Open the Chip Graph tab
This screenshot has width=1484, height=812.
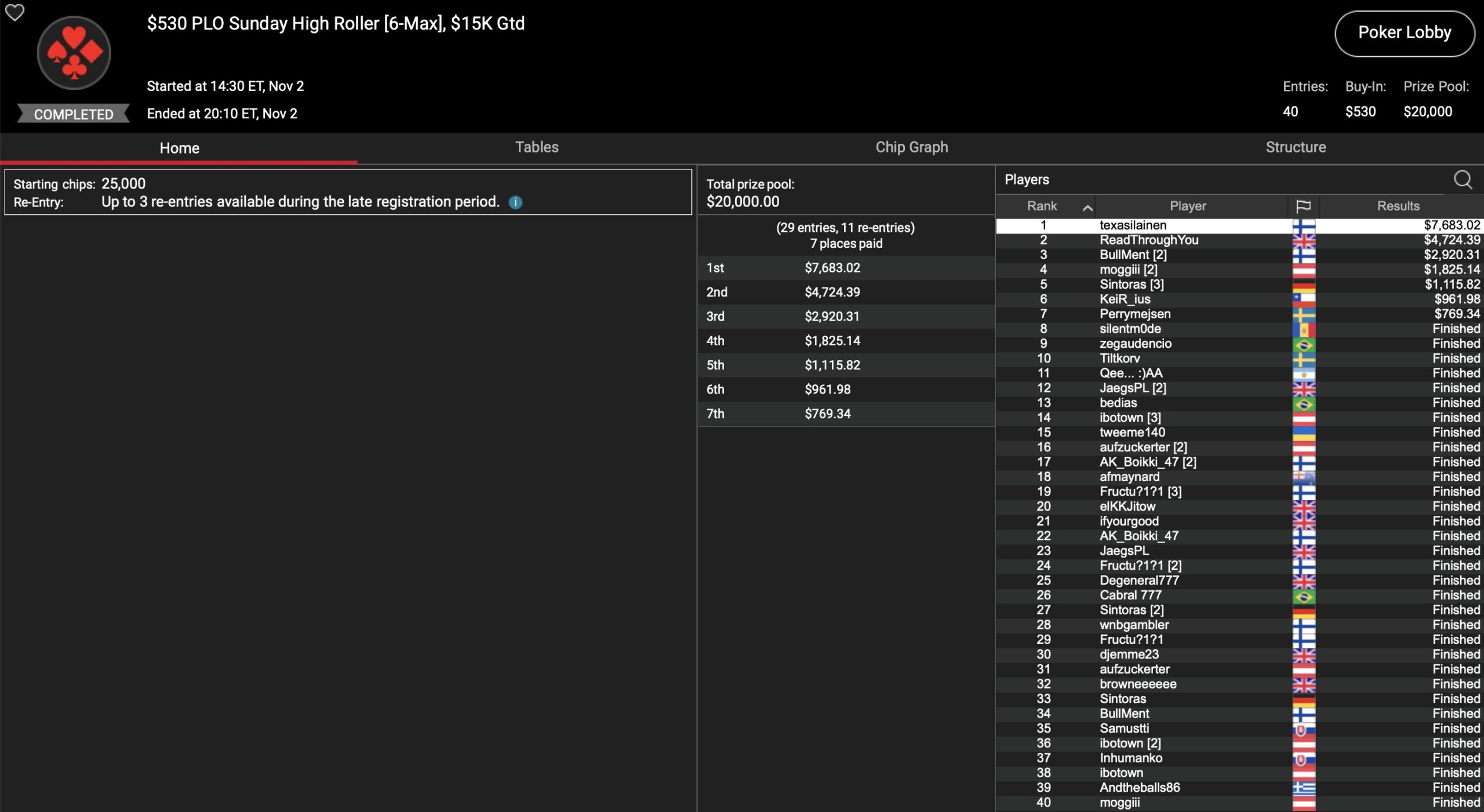click(911, 147)
